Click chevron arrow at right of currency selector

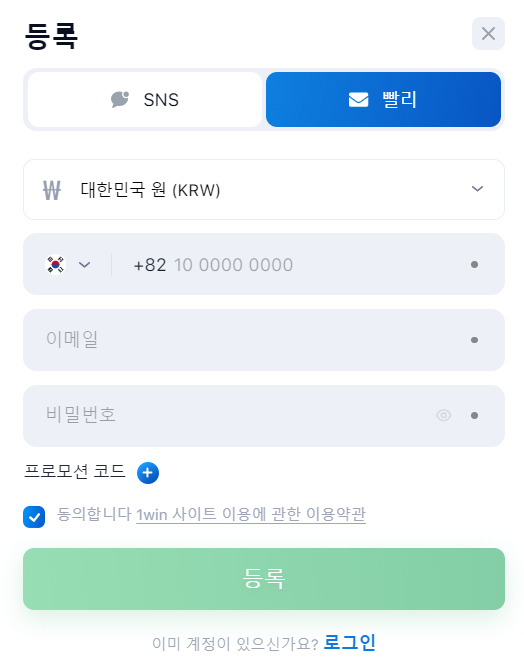coord(477,189)
